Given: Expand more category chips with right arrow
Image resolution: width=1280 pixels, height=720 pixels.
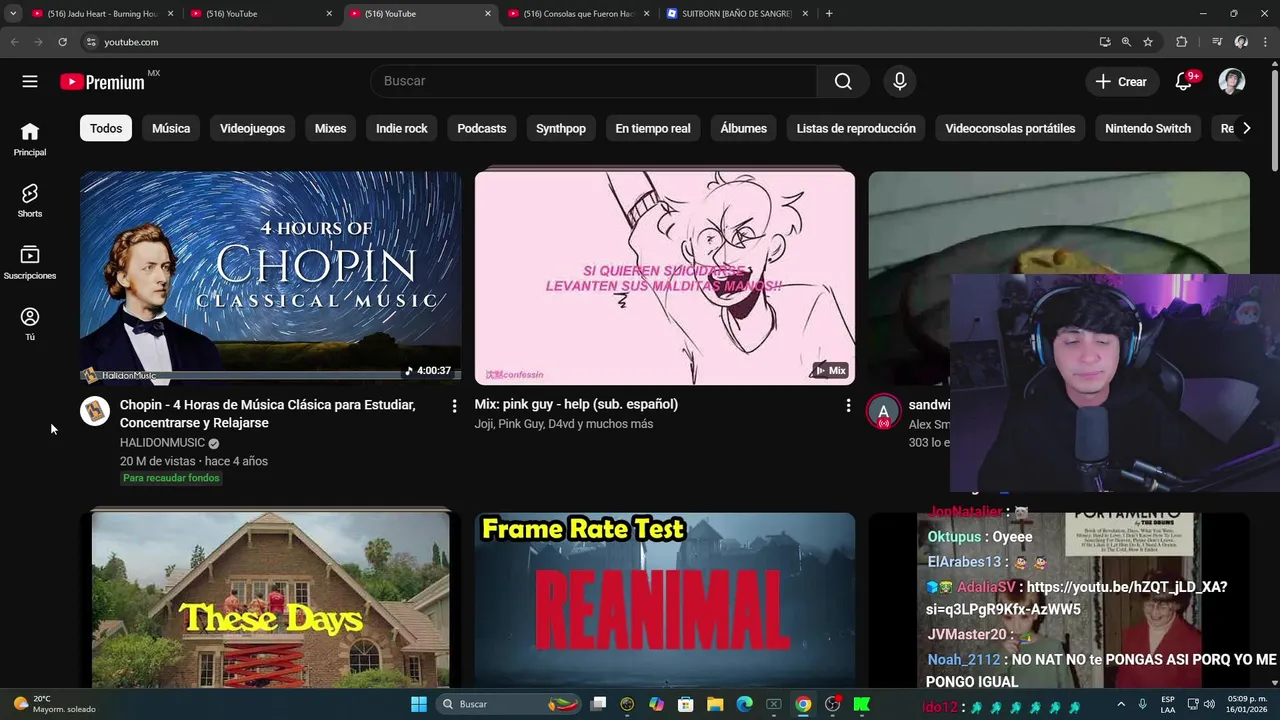Looking at the screenshot, I should (1246, 128).
